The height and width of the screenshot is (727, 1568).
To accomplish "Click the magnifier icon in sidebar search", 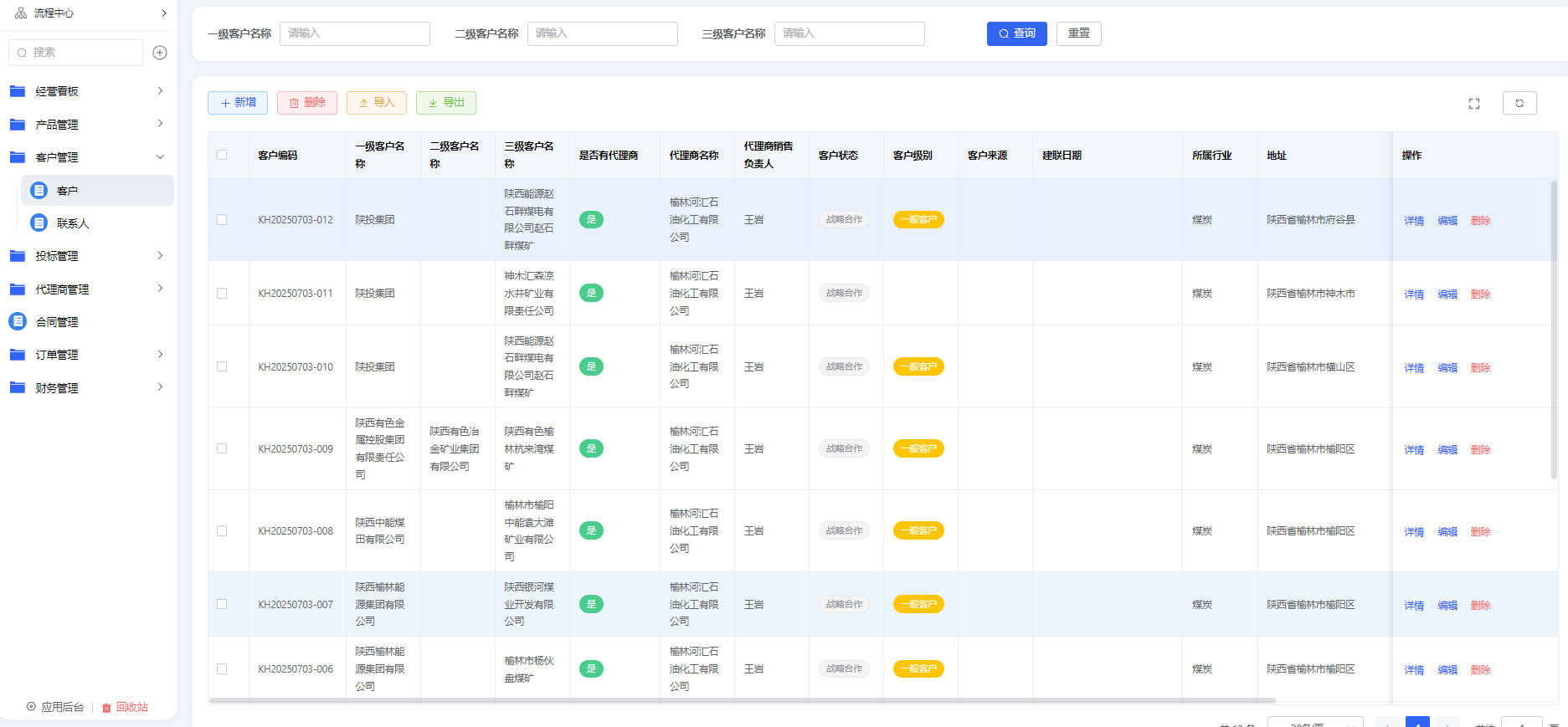I will (x=22, y=53).
